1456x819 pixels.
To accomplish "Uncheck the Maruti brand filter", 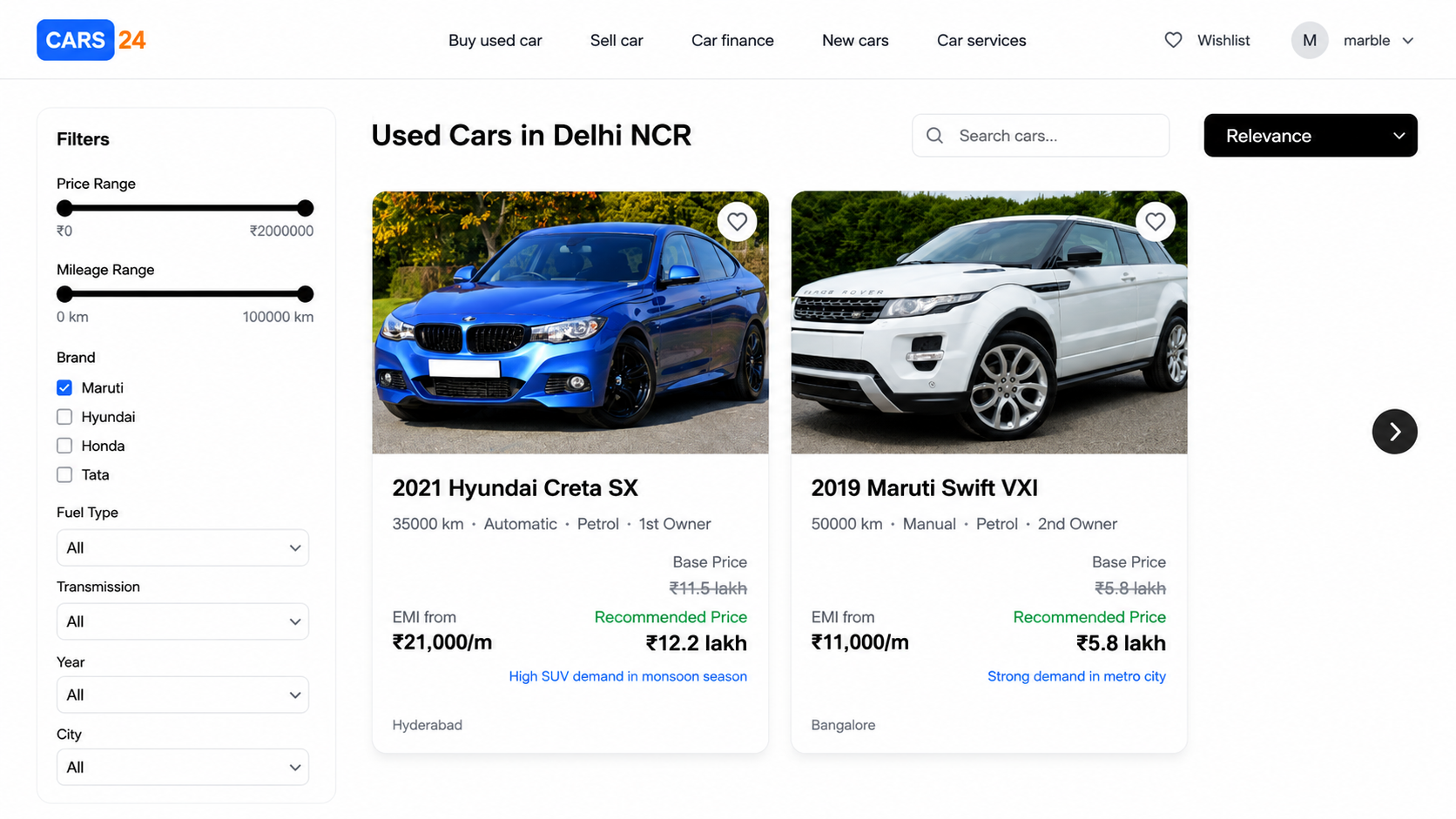I will pos(64,388).
